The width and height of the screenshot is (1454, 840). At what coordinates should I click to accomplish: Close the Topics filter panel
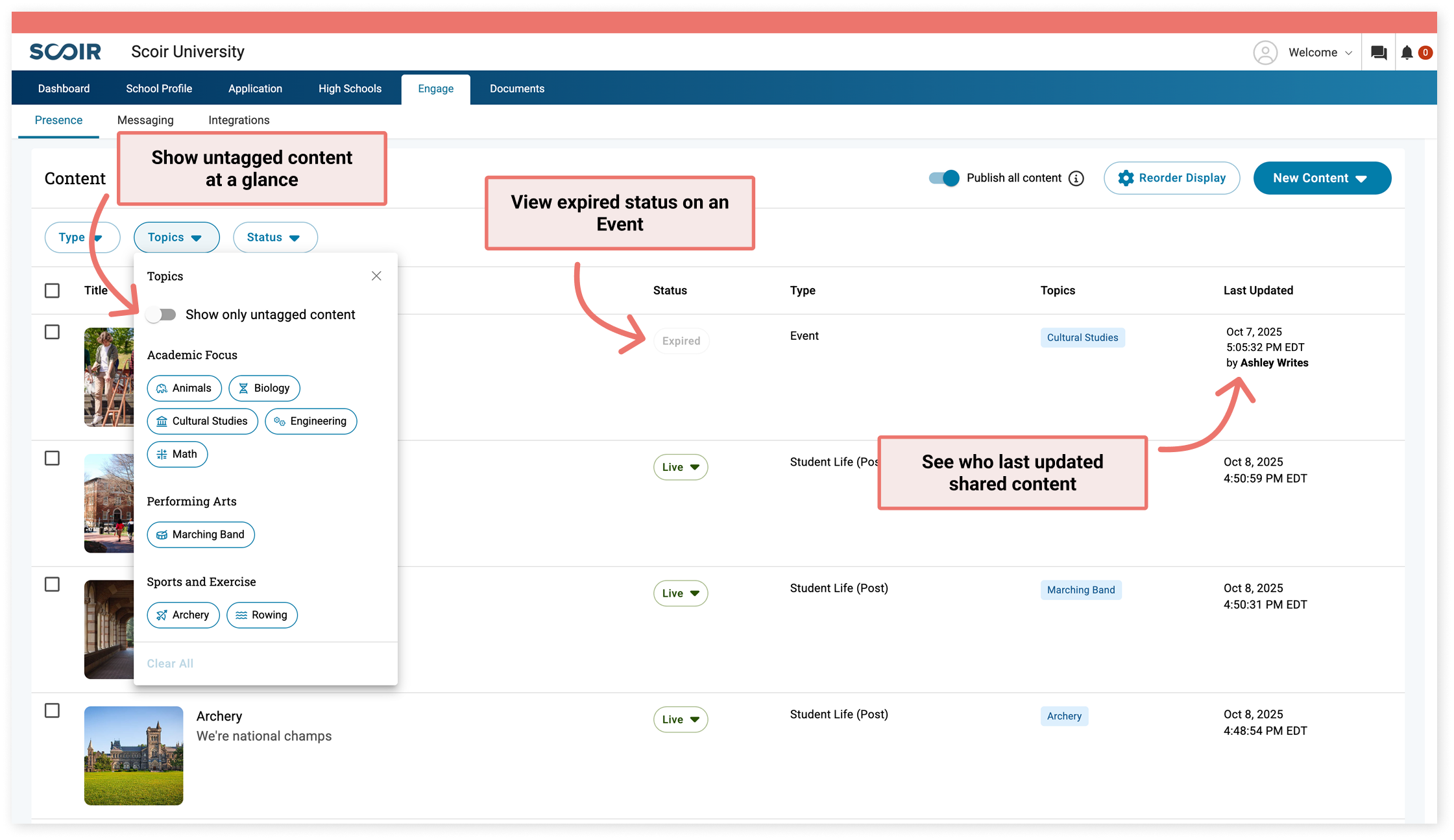pyautogui.click(x=376, y=276)
